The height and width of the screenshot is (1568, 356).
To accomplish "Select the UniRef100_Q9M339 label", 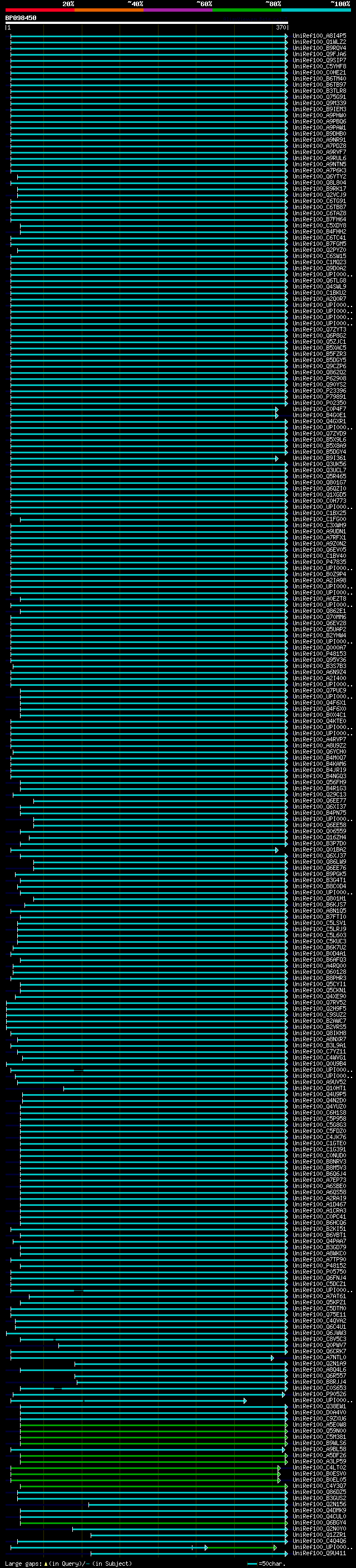I will [x=319, y=103].
